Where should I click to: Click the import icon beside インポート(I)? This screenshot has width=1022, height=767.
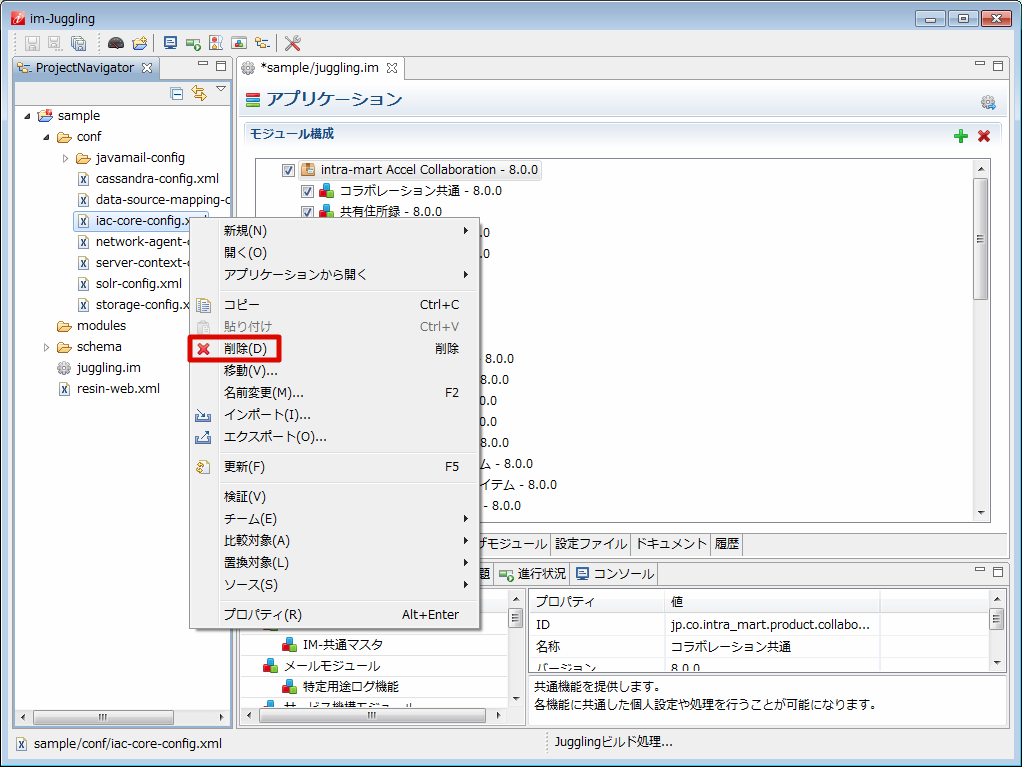(x=203, y=415)
